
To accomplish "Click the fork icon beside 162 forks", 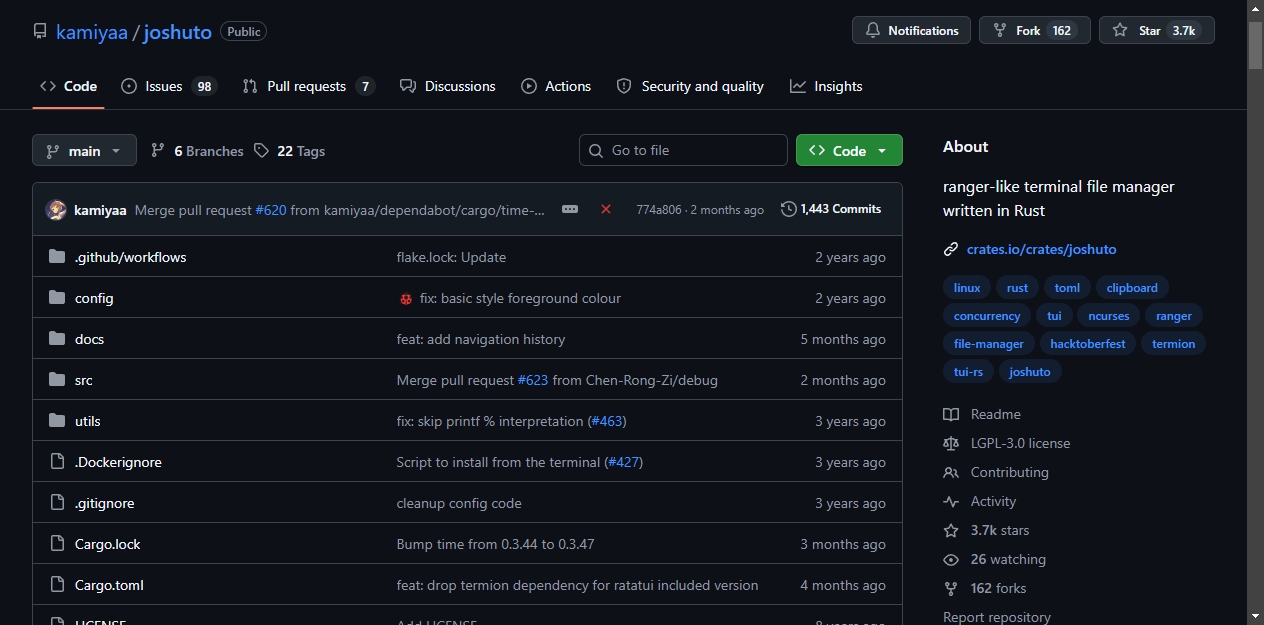I will [x=951, y=588].
